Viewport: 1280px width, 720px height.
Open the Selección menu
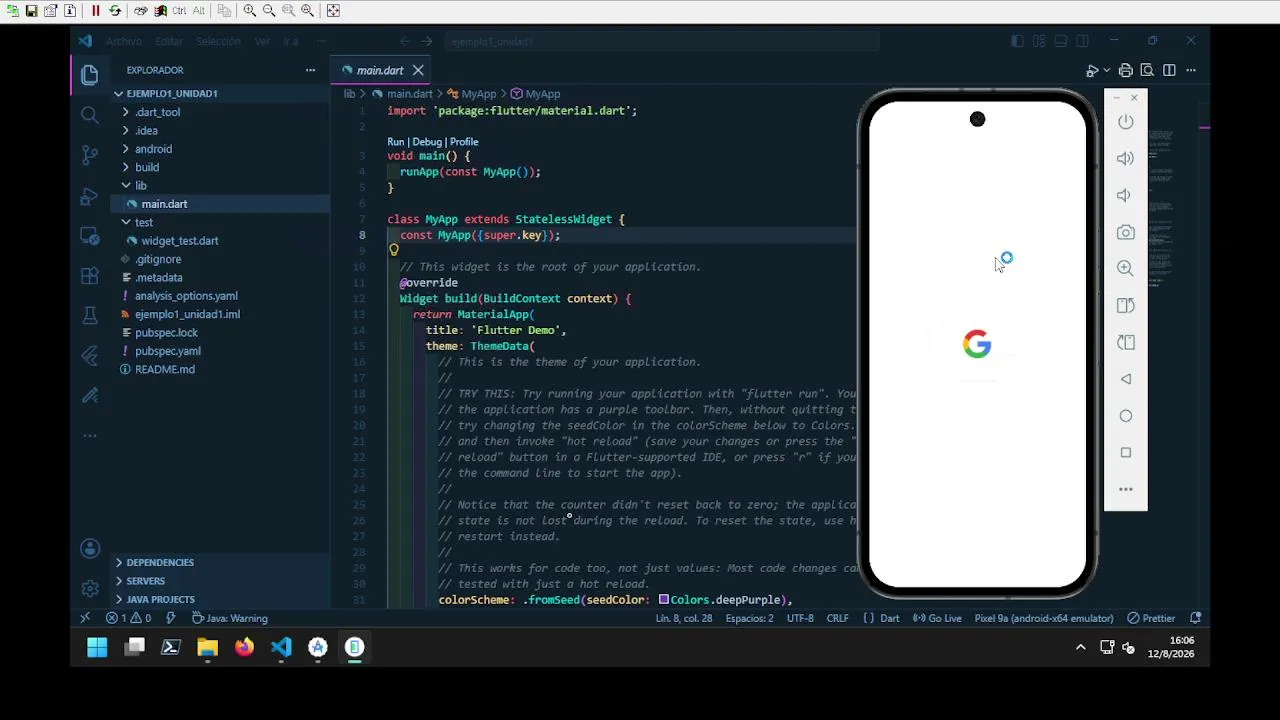click(218, 41)
